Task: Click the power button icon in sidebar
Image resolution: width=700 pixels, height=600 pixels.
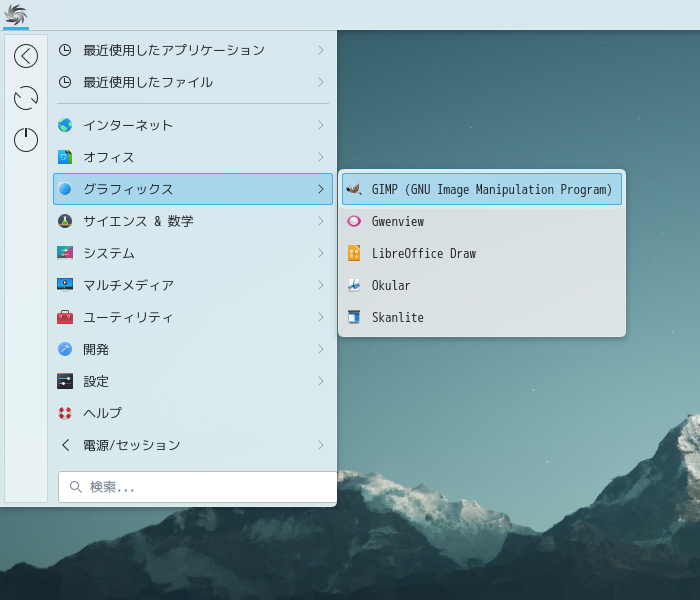Action: (x=26, y=140)
